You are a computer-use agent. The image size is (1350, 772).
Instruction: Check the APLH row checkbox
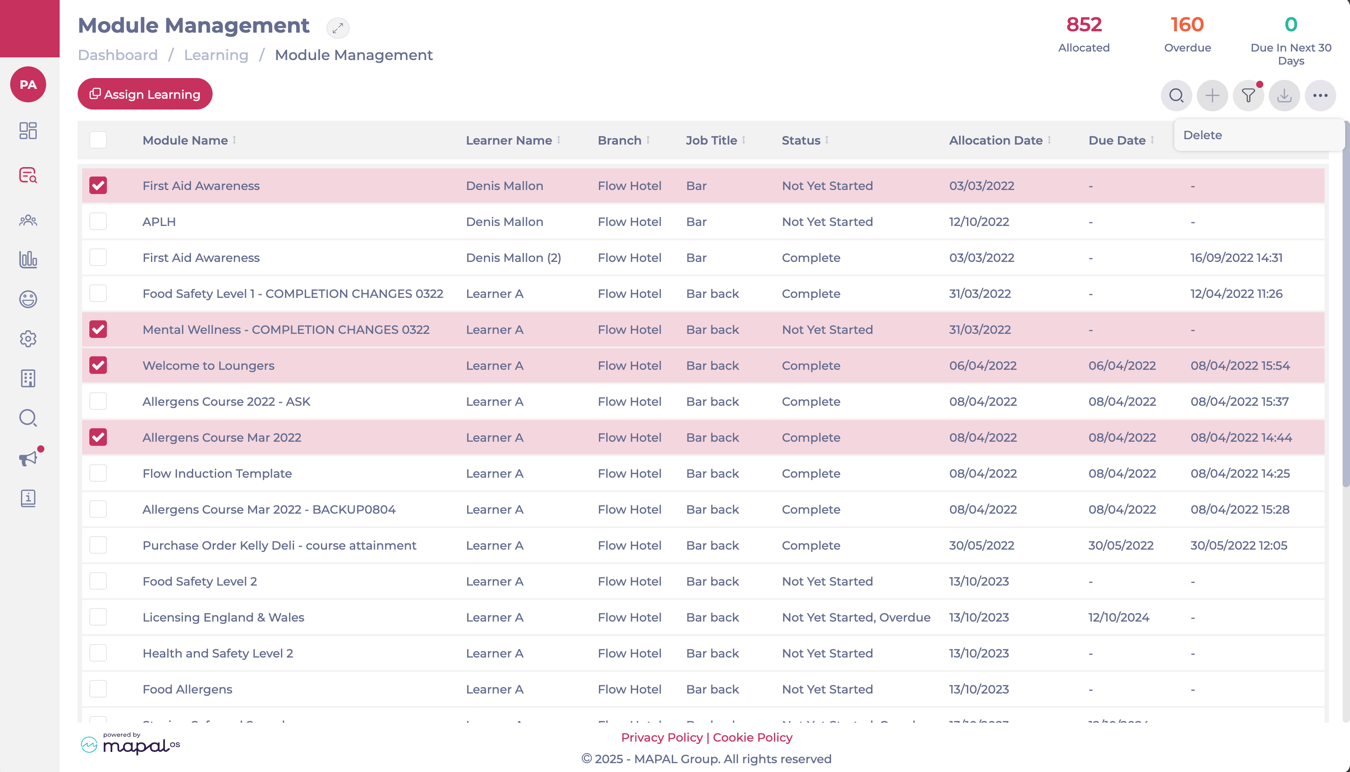tap(98, 221)
